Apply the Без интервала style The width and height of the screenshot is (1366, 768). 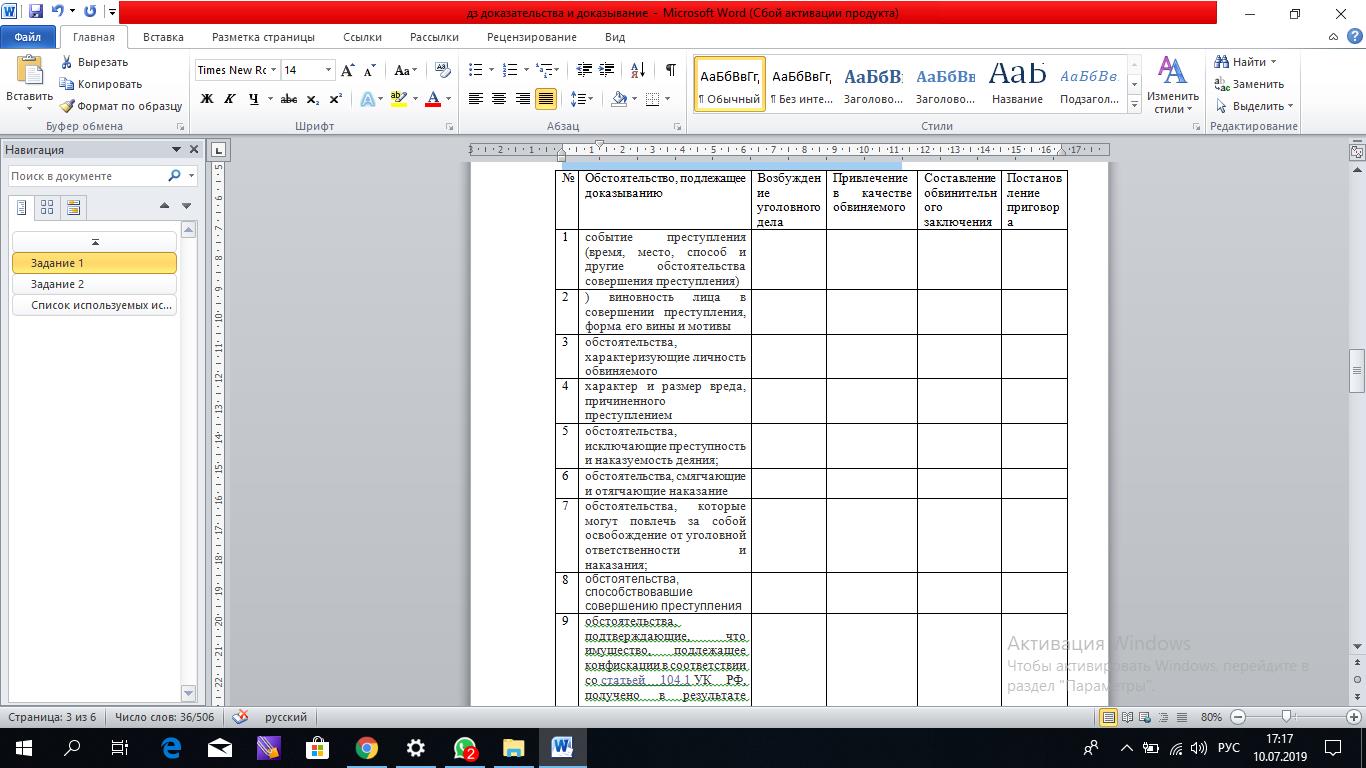pyautogui.click(x=802, y=84)
